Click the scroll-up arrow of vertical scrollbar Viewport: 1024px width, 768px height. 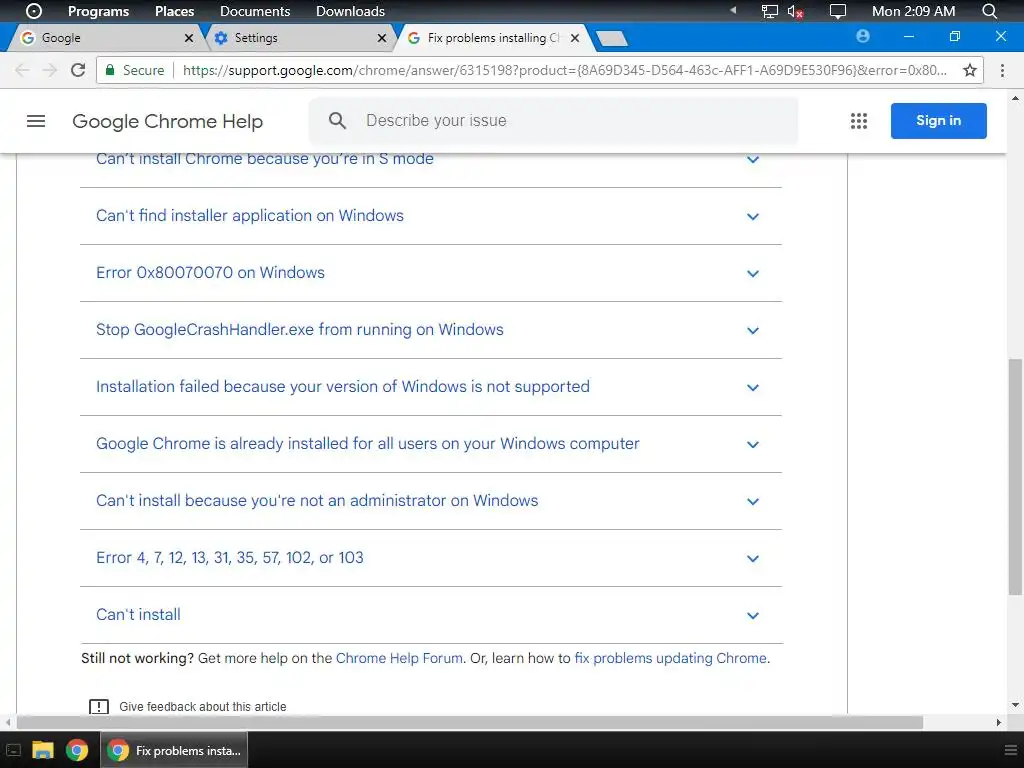[x=1016, y=99]
